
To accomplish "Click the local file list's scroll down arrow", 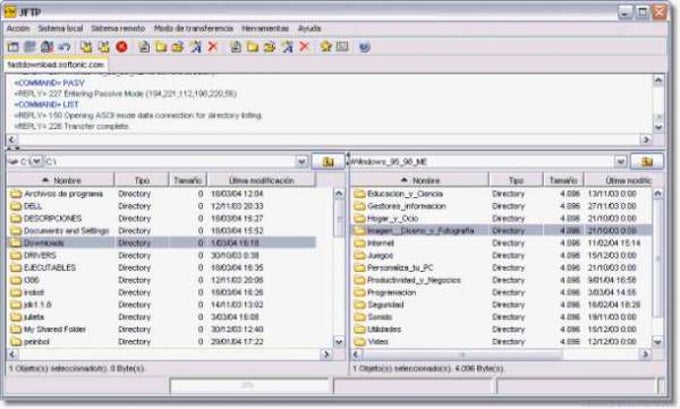I will [339, 342].
